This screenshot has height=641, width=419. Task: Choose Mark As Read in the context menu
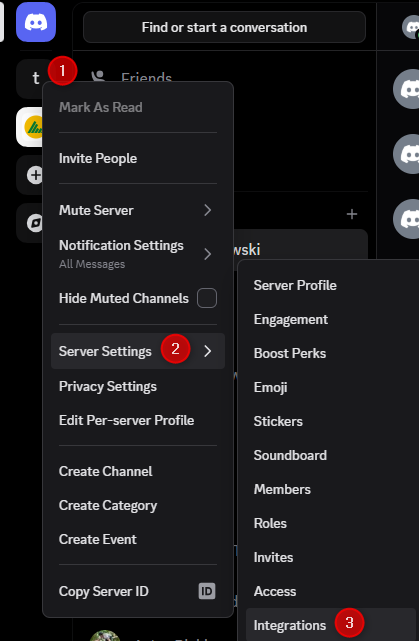(138, 108)
